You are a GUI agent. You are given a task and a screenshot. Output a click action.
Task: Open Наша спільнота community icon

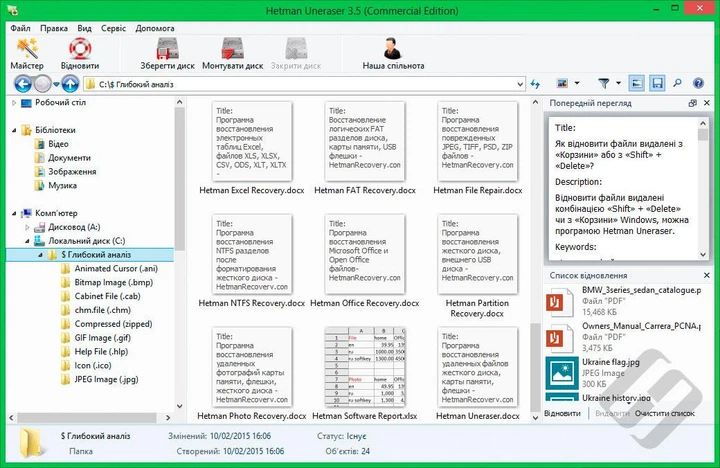[x=392, y=52]
